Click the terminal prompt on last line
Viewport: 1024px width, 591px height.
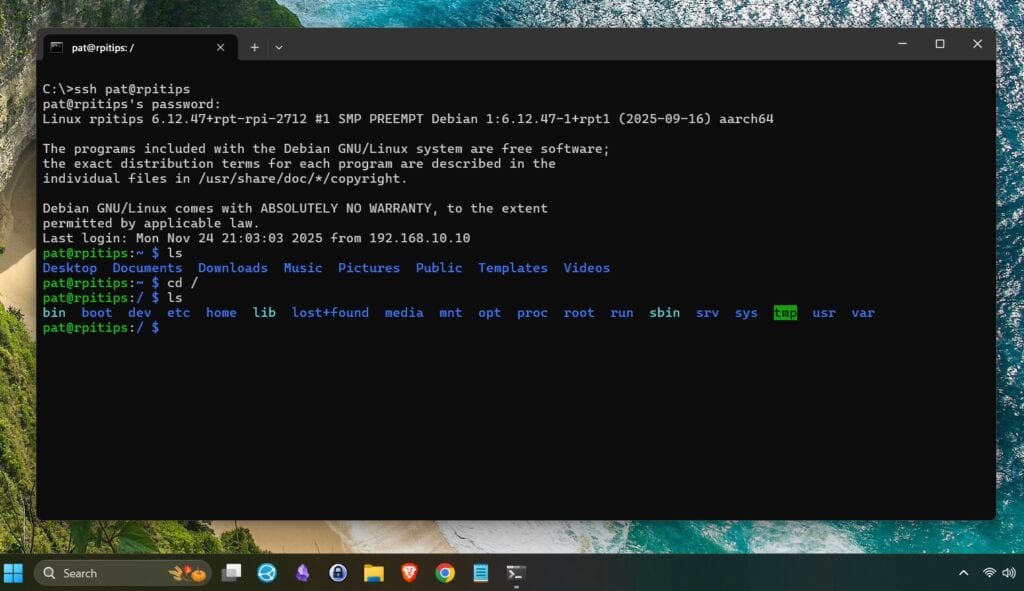click(100, 328)
